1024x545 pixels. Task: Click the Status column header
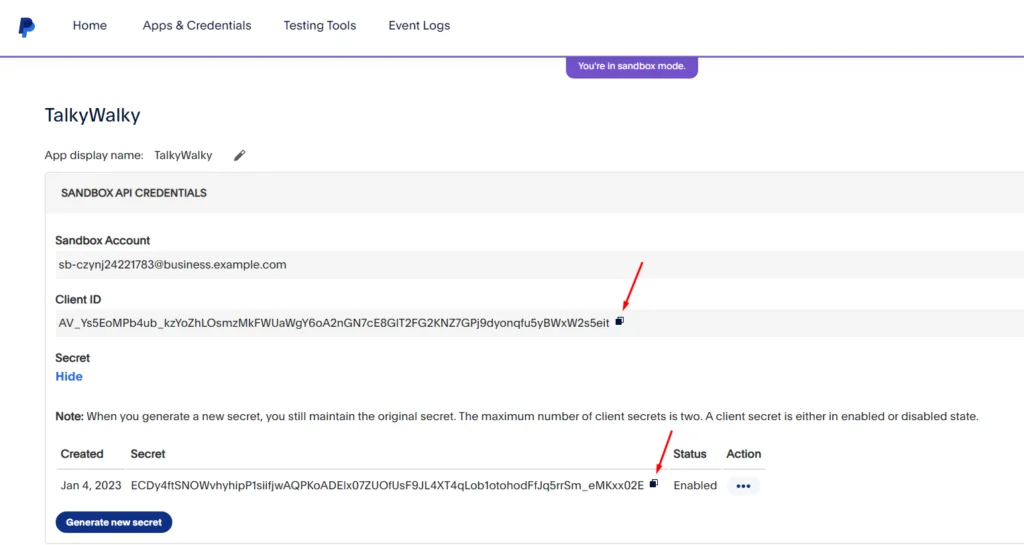click(x=690, y=454)
